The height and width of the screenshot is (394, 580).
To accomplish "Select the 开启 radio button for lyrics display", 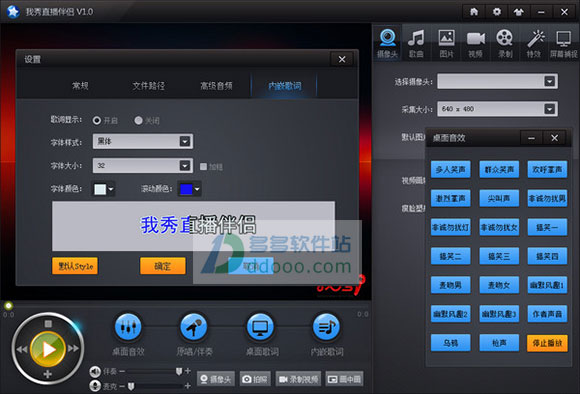I will pos(97,121).
